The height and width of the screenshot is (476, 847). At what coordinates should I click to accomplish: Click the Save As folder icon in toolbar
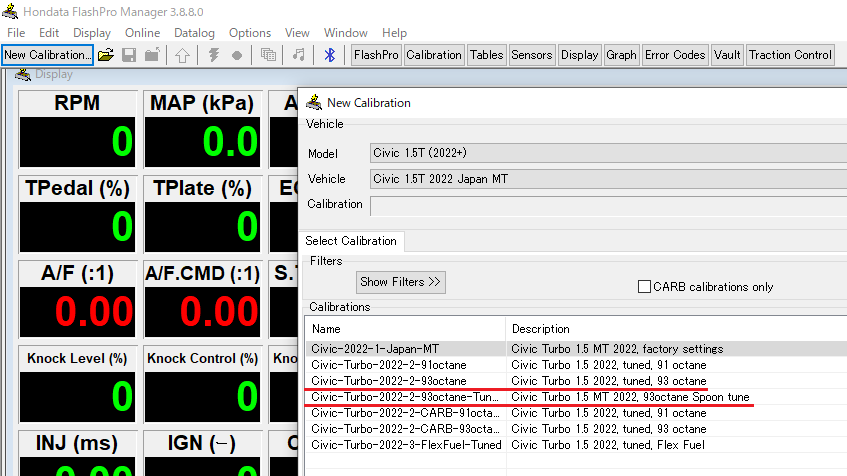tap(152, 55)
